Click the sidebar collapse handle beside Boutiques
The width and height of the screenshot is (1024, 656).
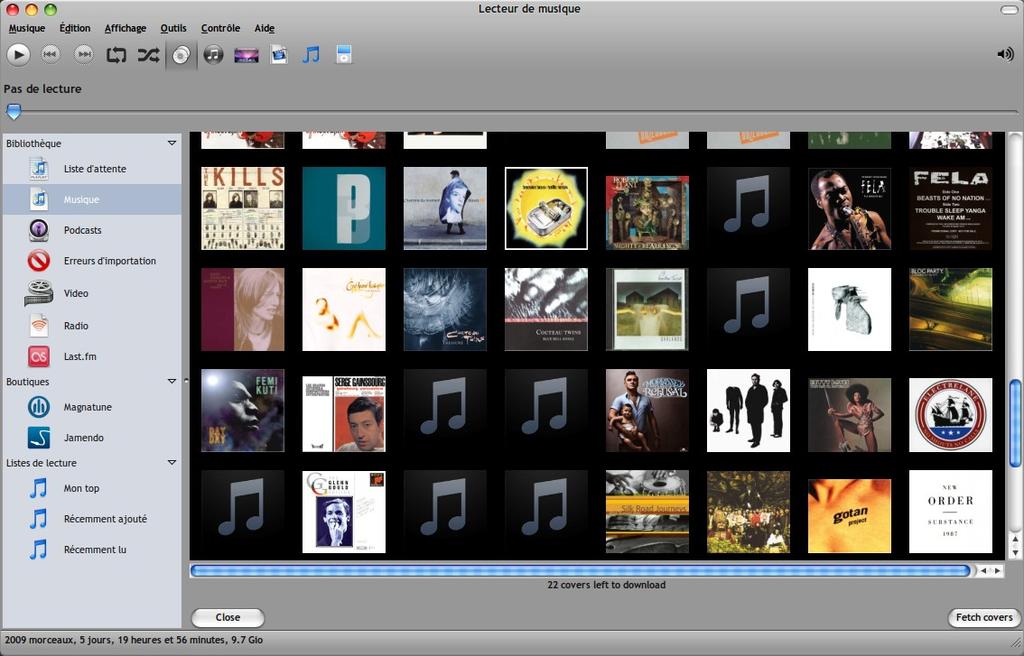185,380
